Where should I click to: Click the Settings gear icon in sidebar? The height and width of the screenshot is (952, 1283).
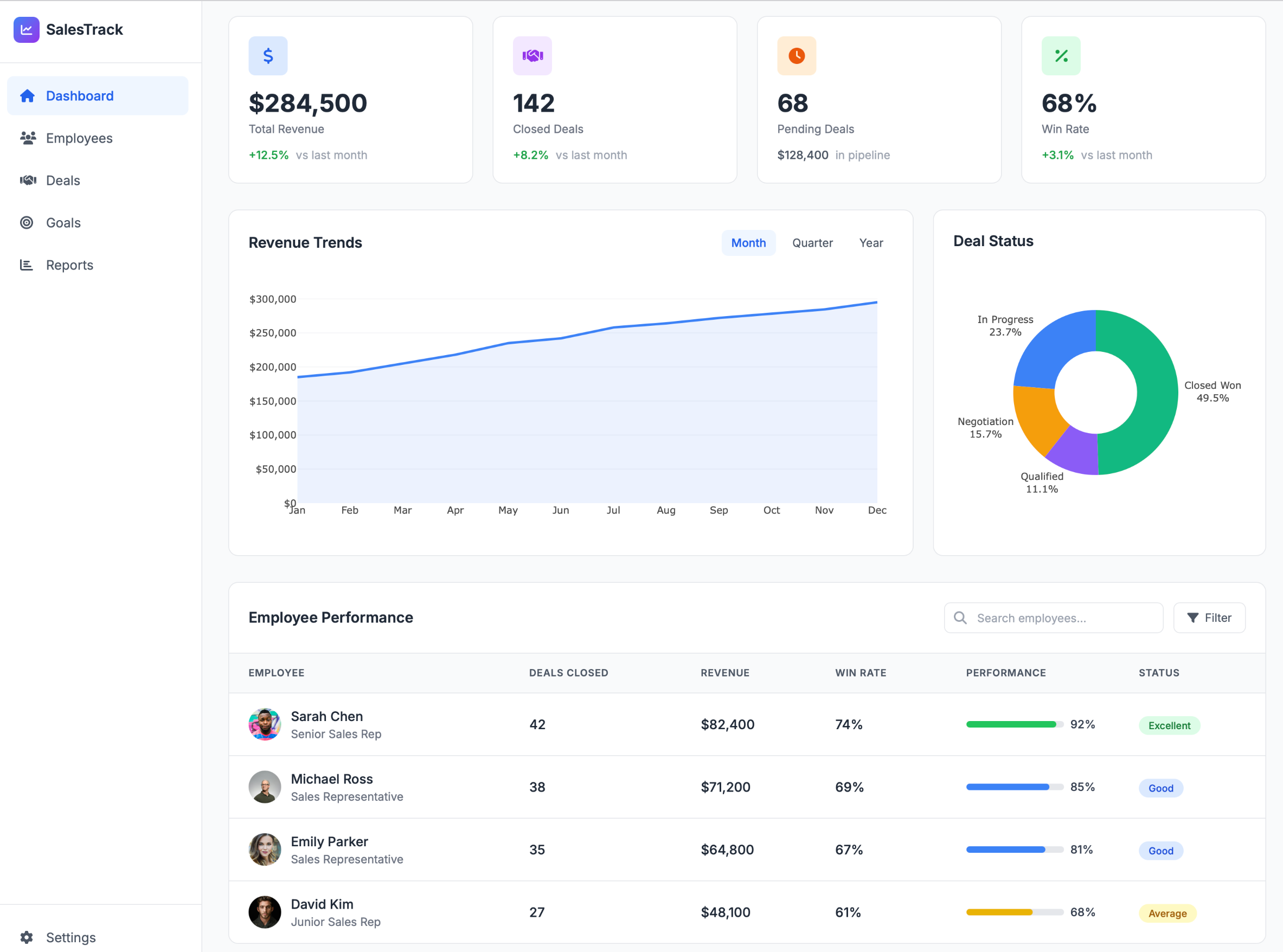27,937
